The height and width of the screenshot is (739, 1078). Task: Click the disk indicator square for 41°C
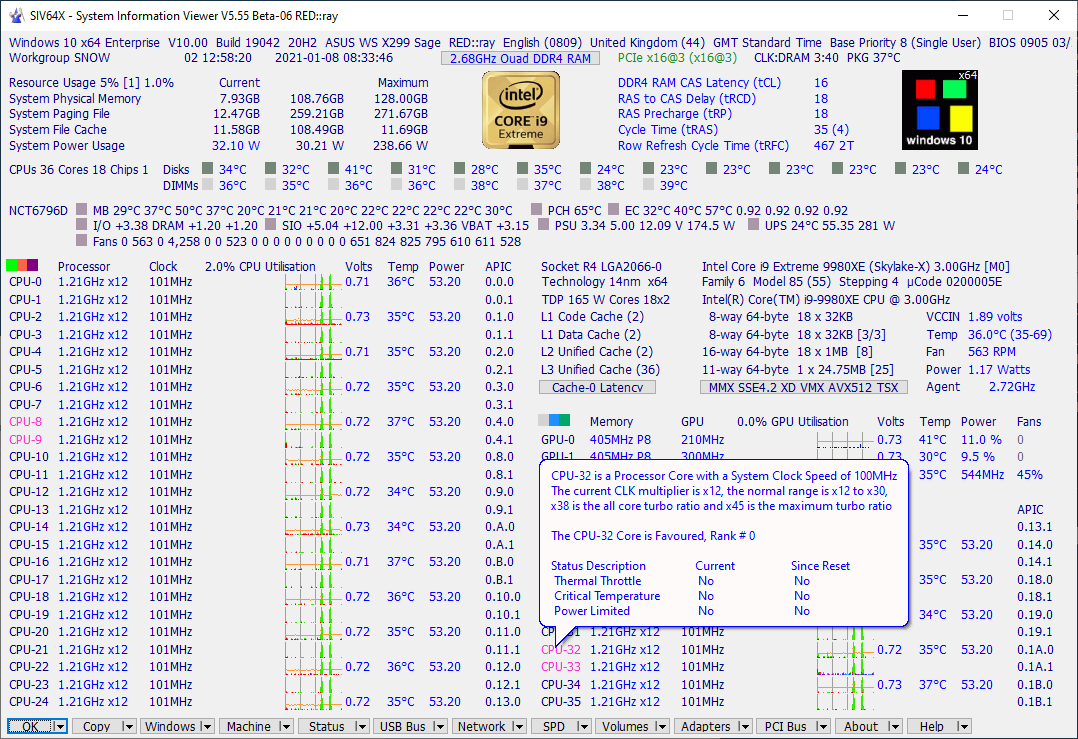pos(333,168)
